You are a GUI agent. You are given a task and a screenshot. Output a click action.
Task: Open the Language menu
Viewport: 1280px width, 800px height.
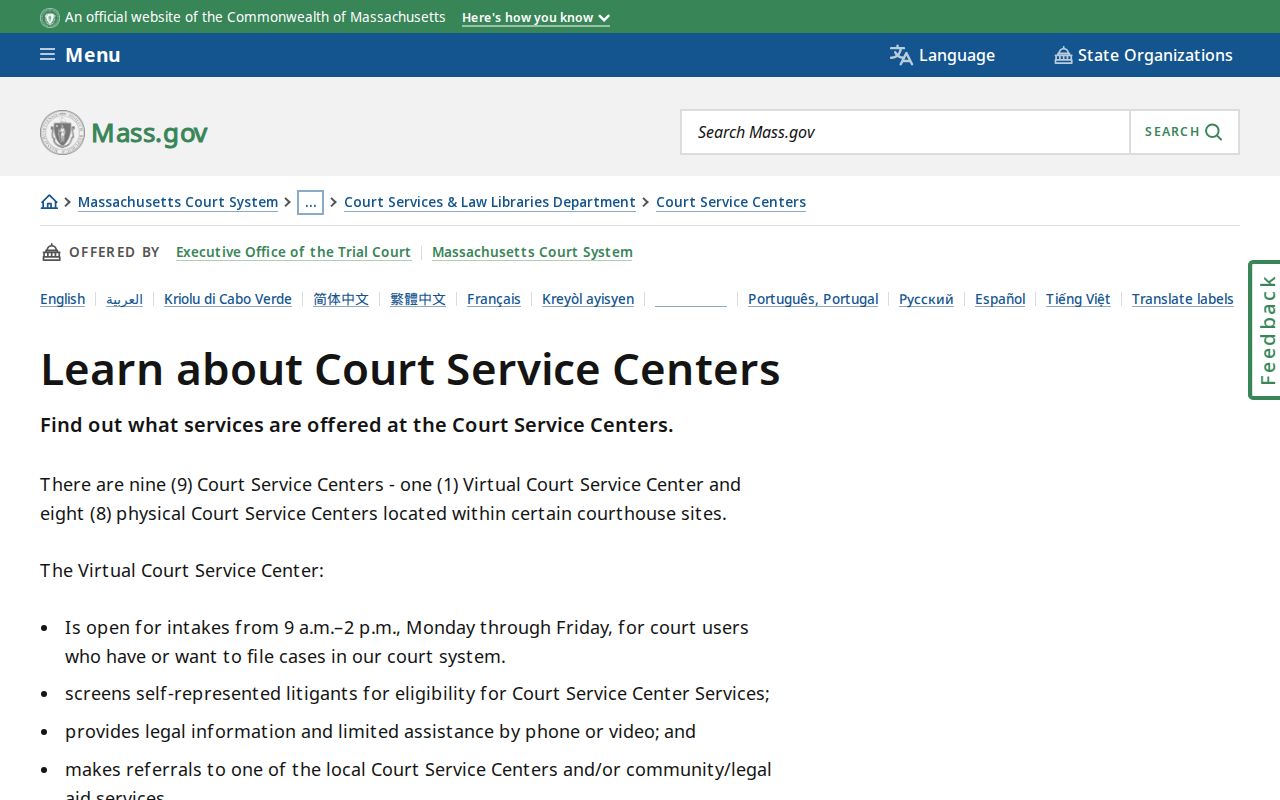click(942, 55)
